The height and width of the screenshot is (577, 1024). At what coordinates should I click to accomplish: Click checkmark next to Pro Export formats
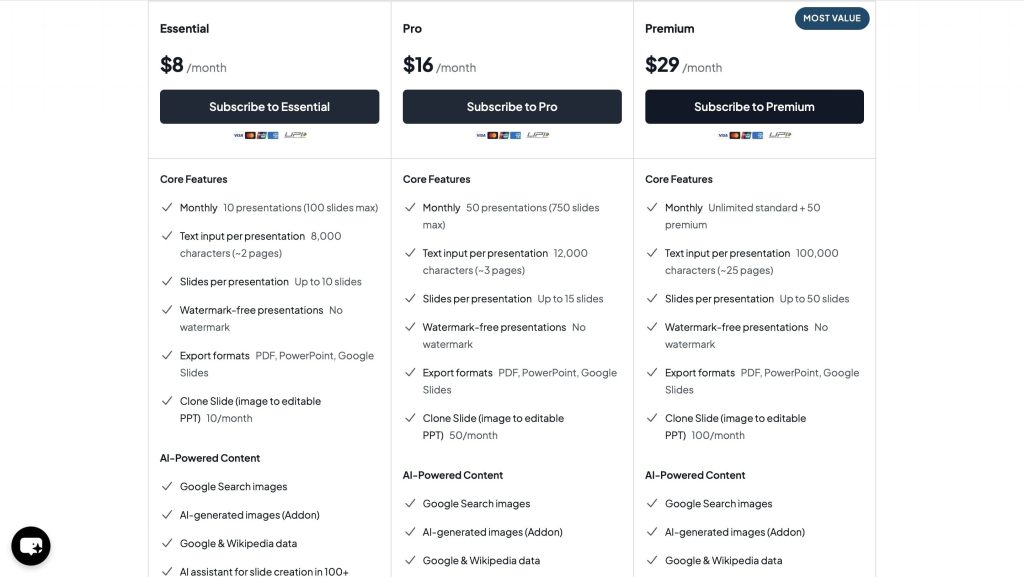point(410,373)
